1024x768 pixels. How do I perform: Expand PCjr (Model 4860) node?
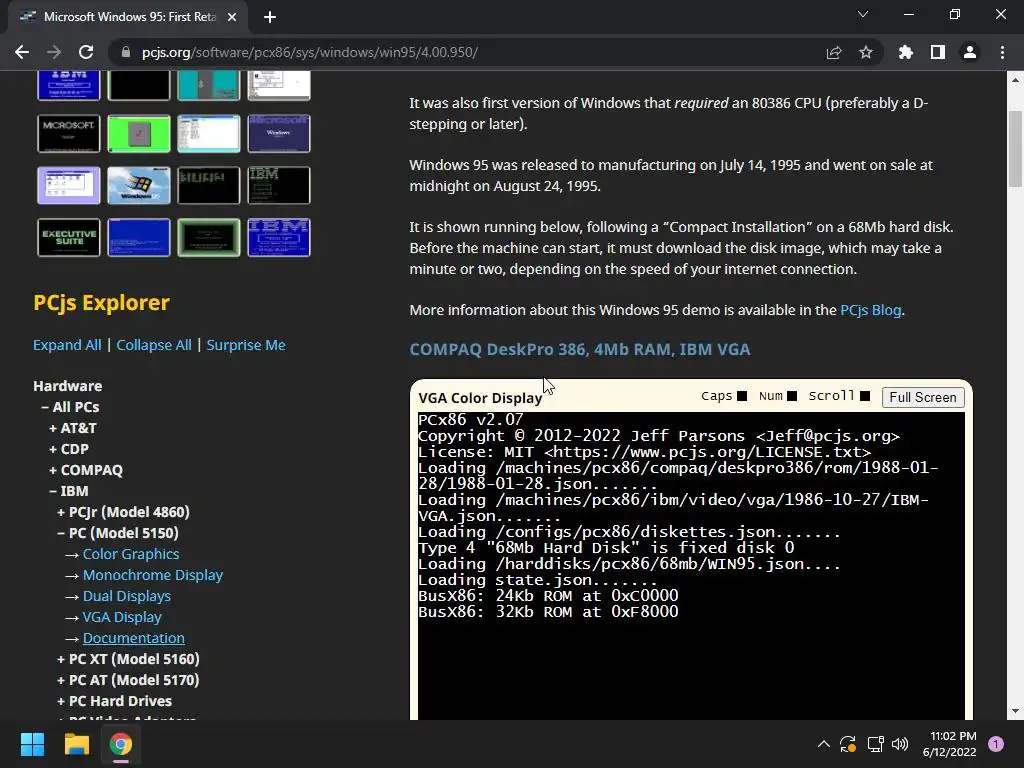[x=123, y=511]
